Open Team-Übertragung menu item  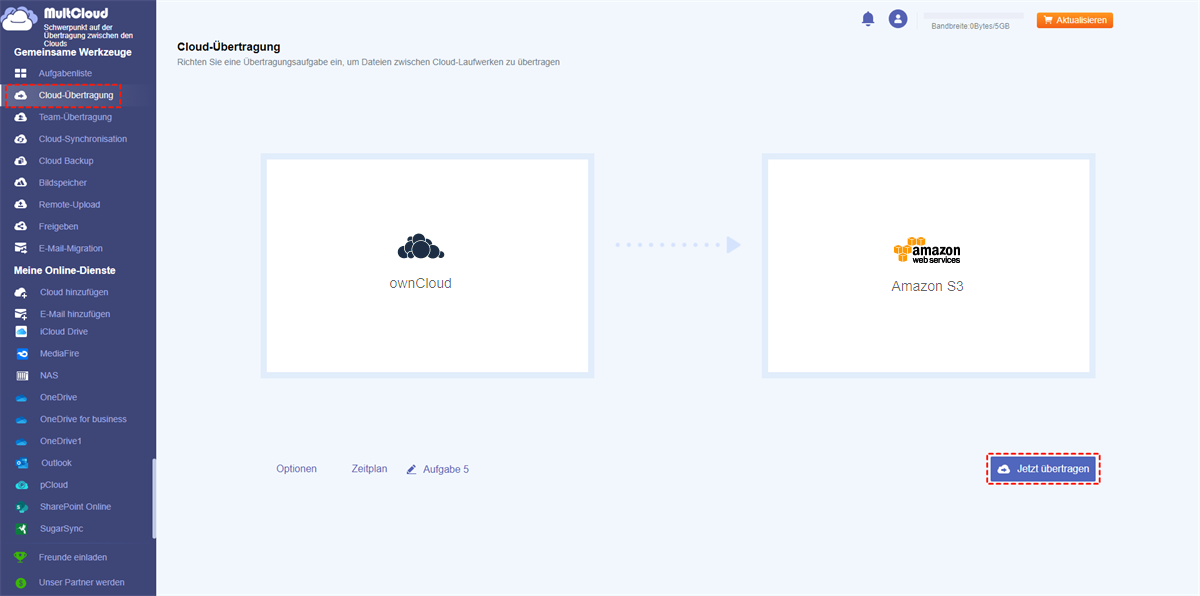pos(75,117)
